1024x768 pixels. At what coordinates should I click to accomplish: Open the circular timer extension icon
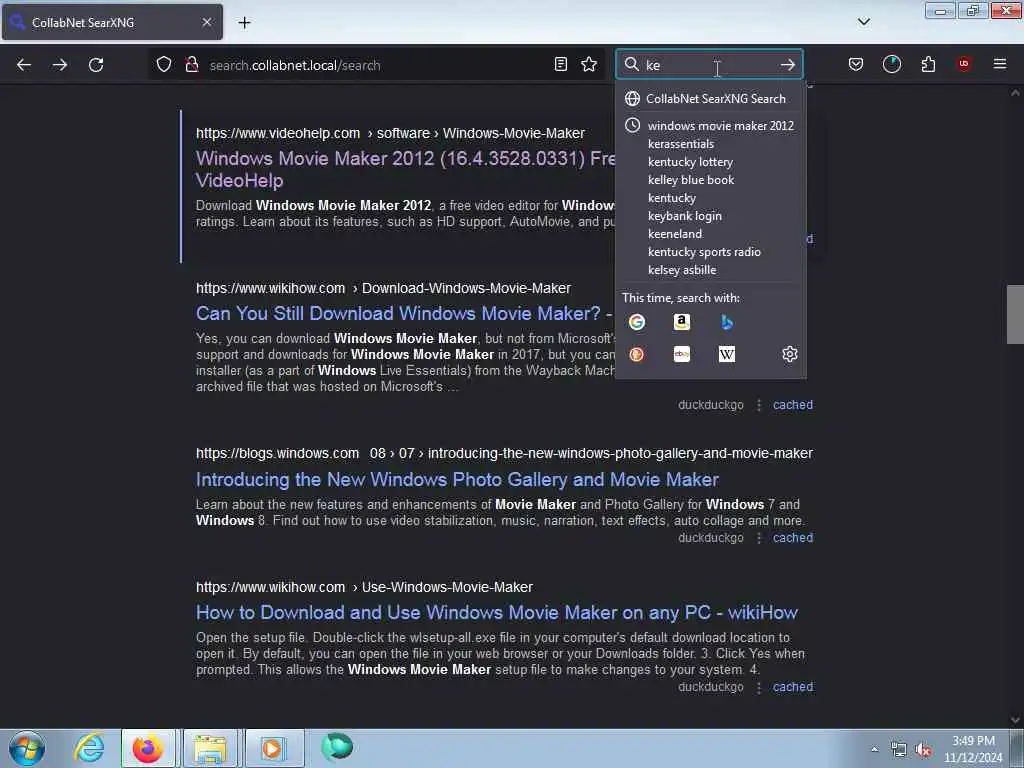click(x=891, y=64)
